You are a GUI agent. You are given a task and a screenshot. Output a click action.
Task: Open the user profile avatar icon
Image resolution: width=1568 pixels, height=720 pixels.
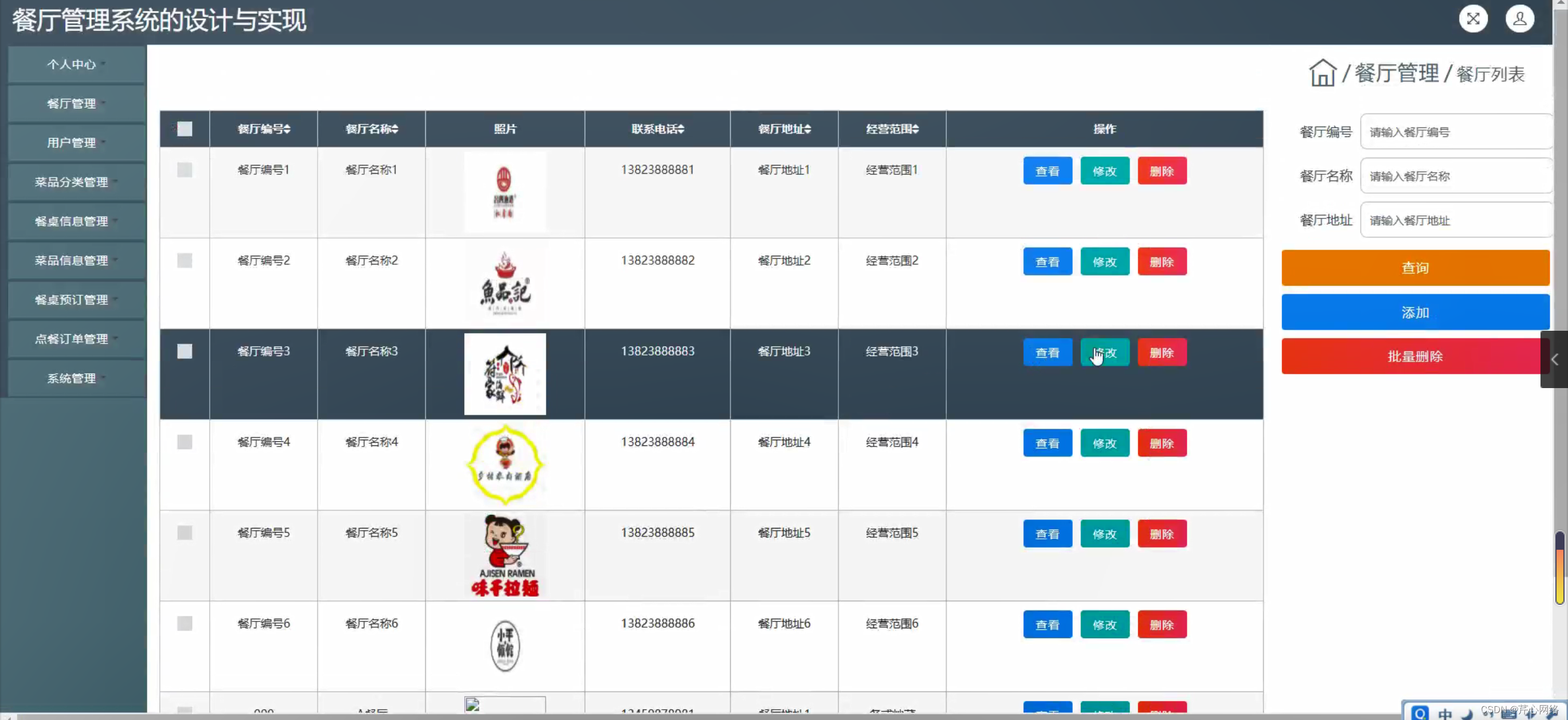pyautogui.click(x=1519, y=19)
